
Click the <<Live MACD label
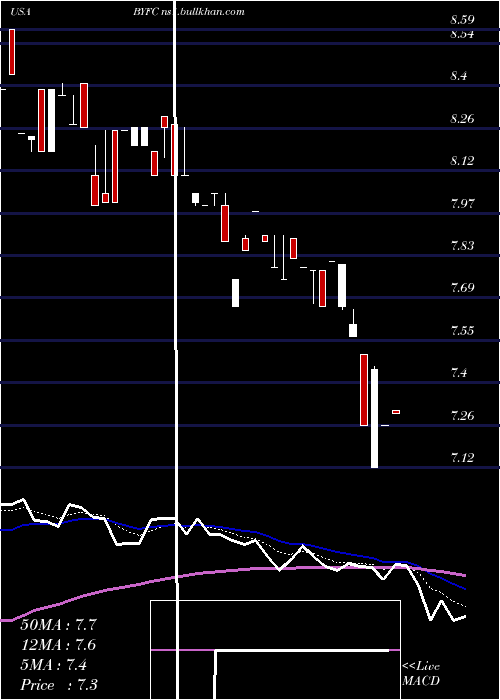pos(421,674)
